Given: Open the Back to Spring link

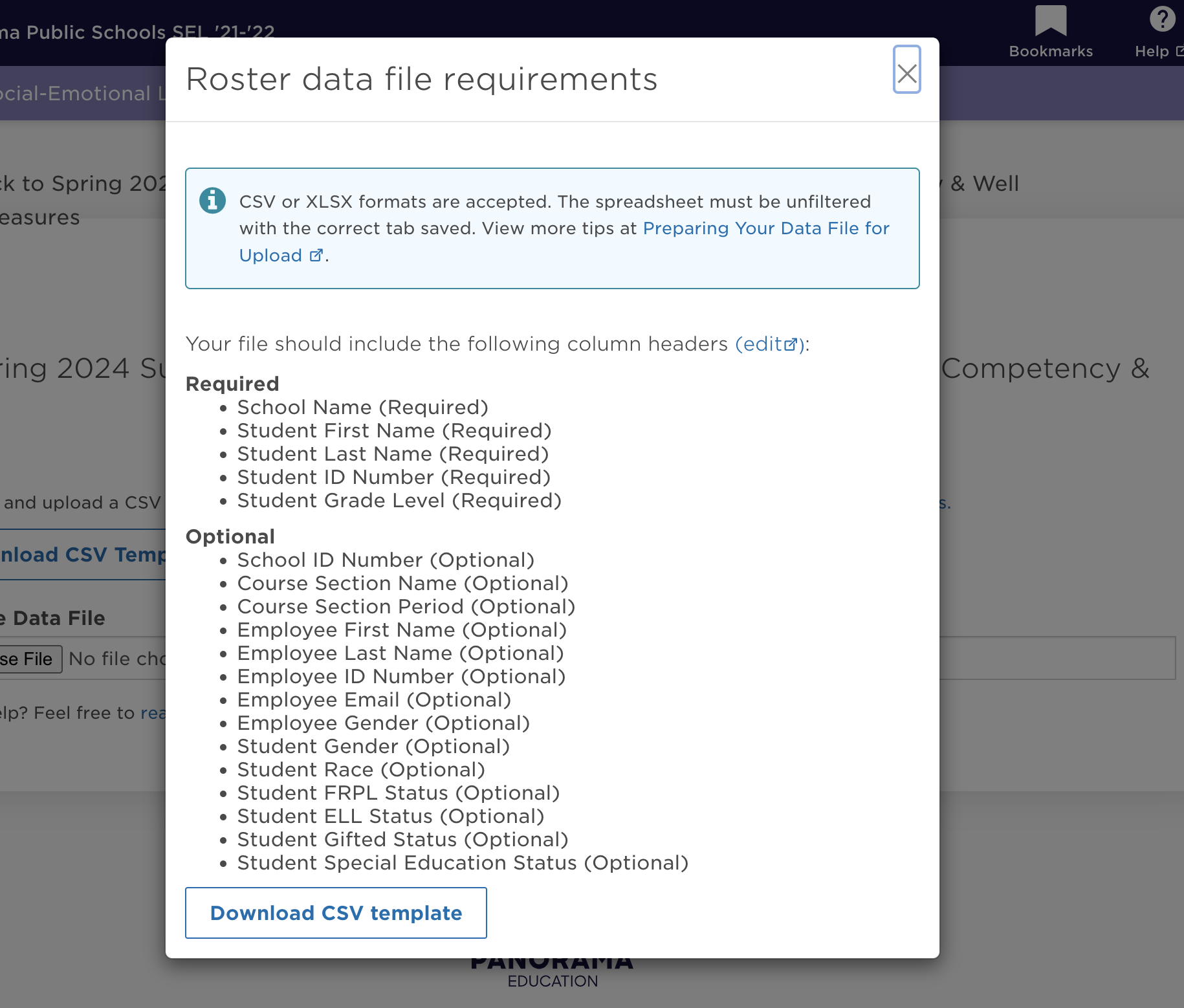Looking at the screenshot, I should (78, 183).
